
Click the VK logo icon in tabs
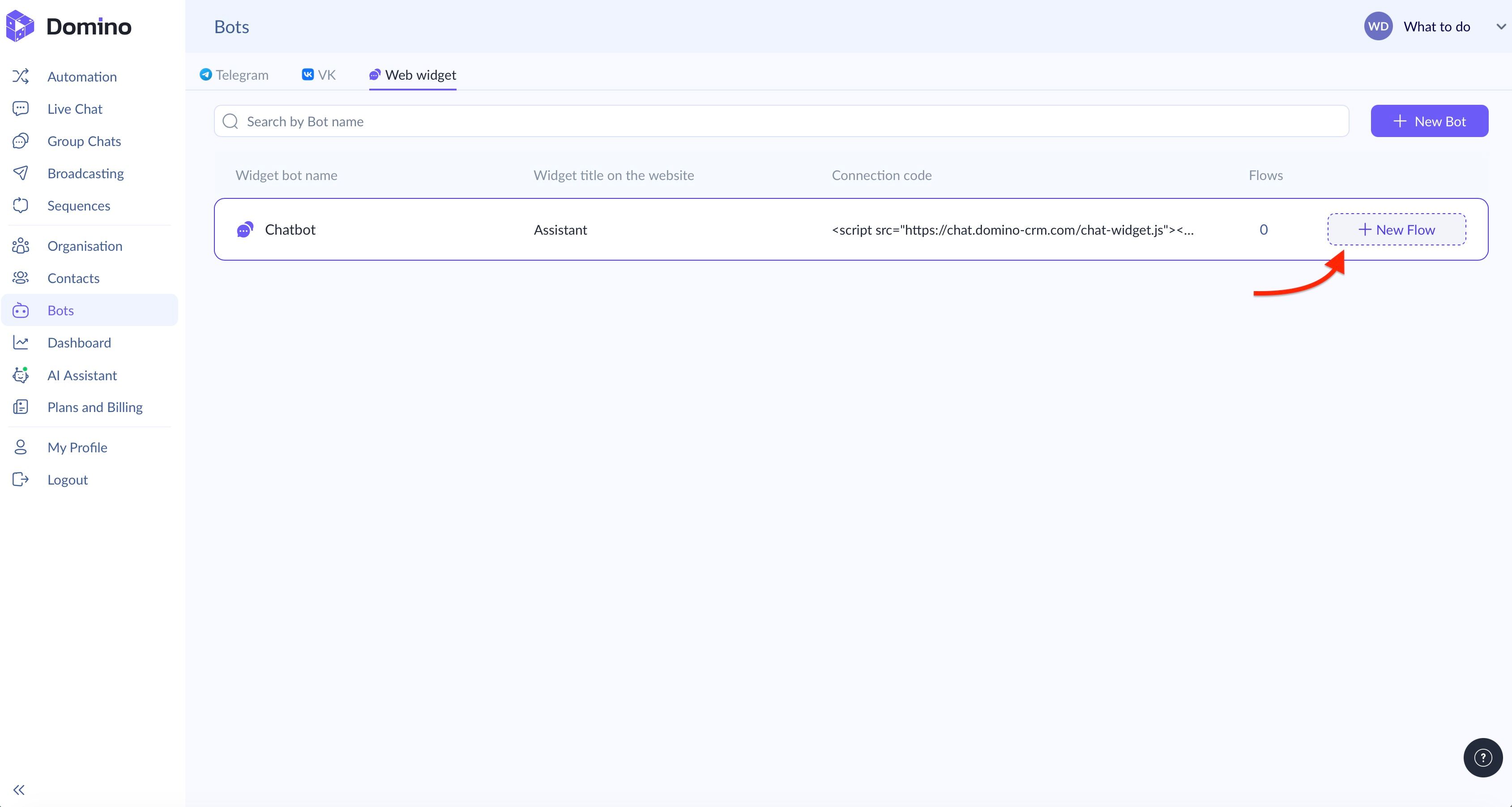pos(308,75)
